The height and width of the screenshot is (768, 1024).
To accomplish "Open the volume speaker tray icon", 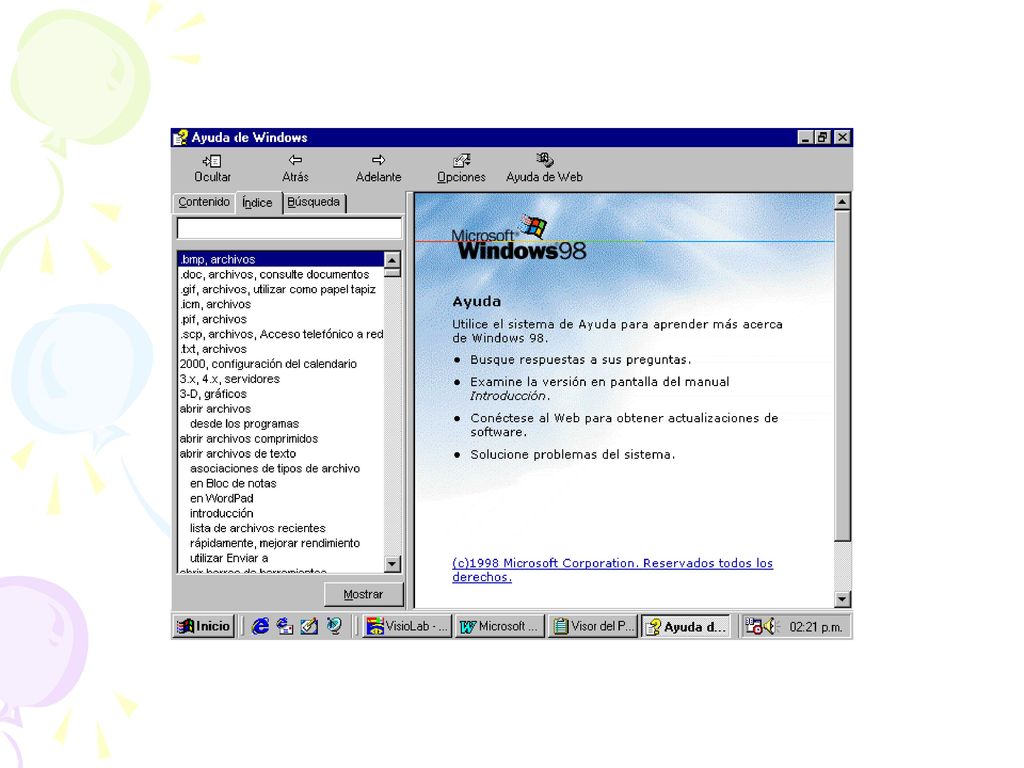I will (x=771, y=626).
